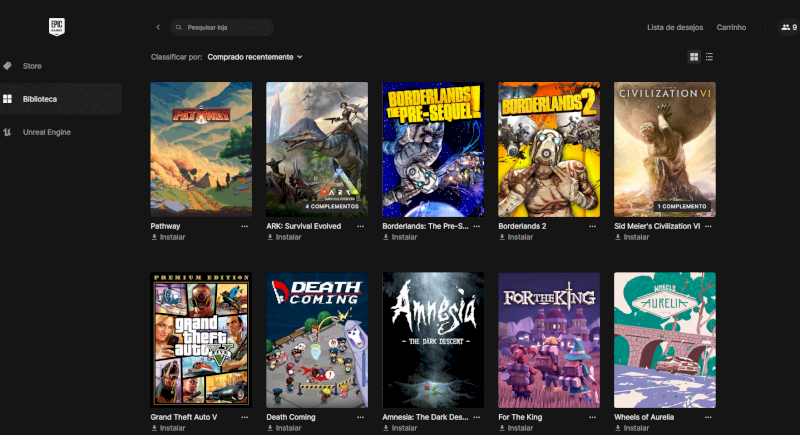Switch to grid view layout
This screenshot has height=435, width=800.
694,57
